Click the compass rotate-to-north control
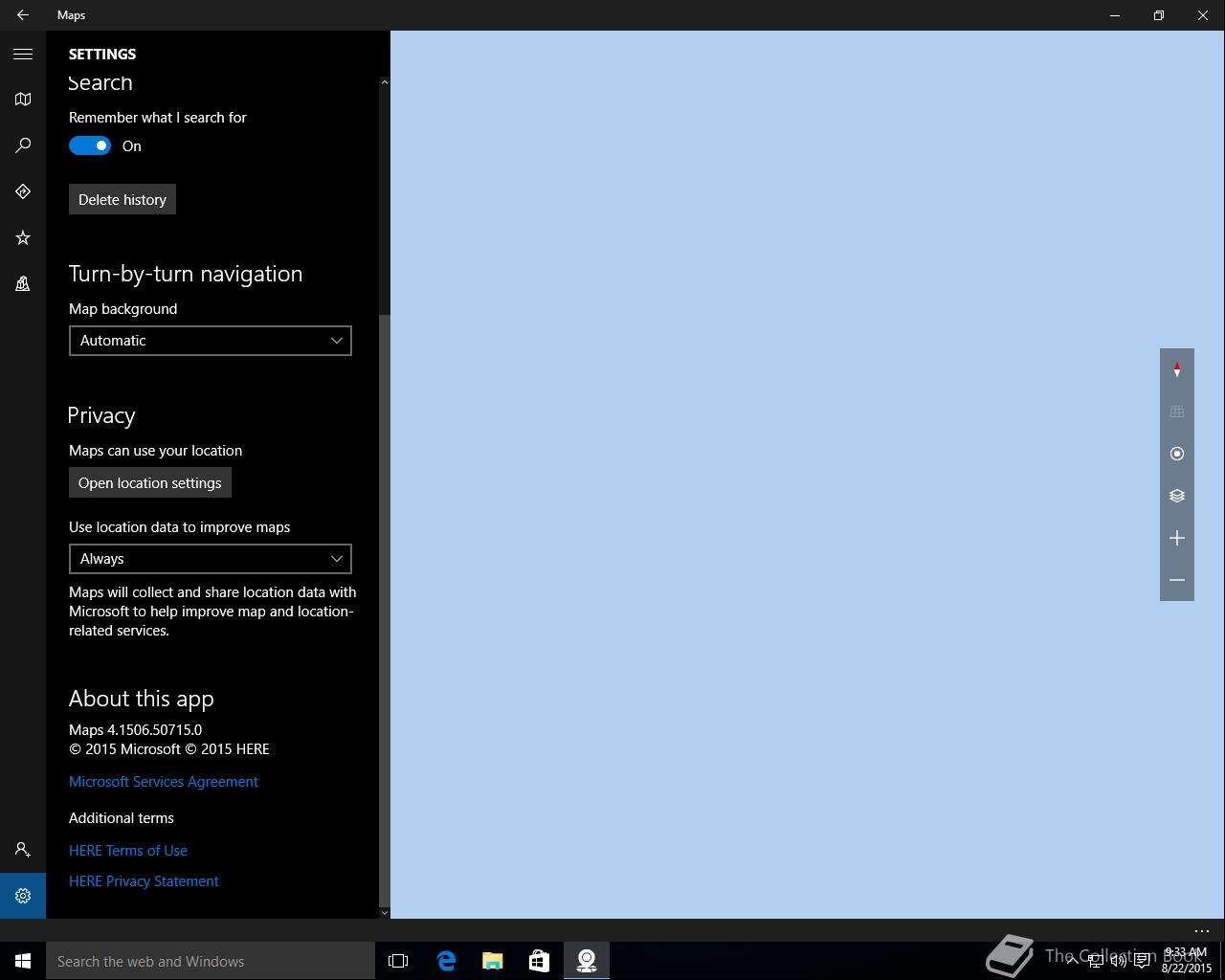This screenshot has width=1225, height=980. pos(1177,369)
